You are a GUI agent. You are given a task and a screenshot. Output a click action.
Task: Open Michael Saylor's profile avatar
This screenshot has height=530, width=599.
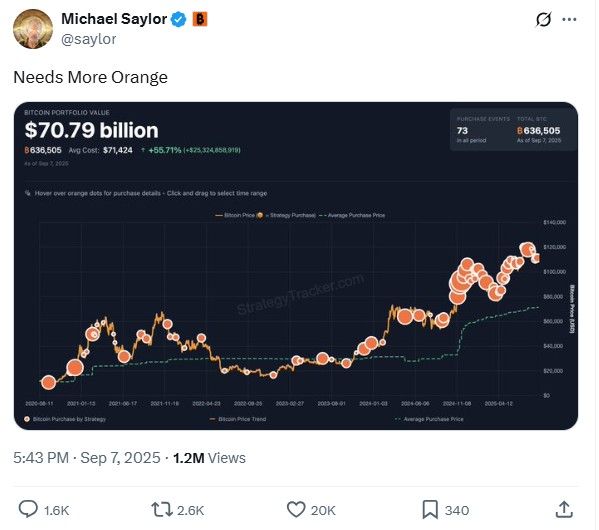[33, 29]
